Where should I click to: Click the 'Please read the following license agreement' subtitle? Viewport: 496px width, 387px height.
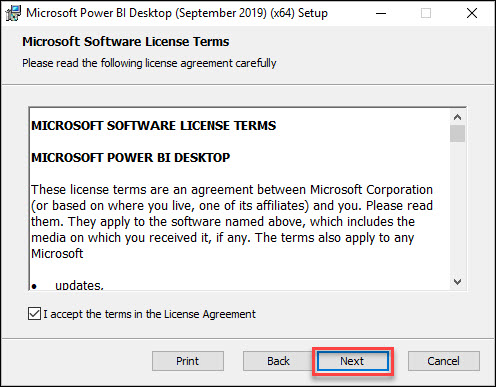[x=149, y=63]
